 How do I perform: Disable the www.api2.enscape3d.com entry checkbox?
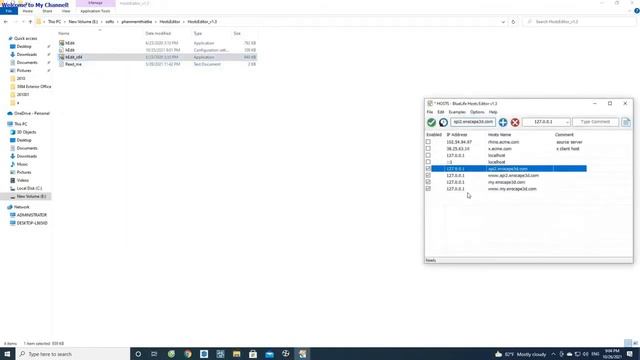click(428, 175)
